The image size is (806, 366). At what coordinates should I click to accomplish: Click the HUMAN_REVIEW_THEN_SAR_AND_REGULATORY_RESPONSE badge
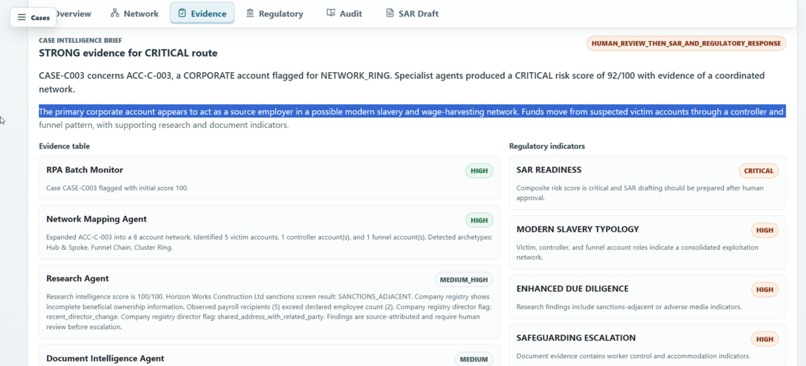coord(686,44)
